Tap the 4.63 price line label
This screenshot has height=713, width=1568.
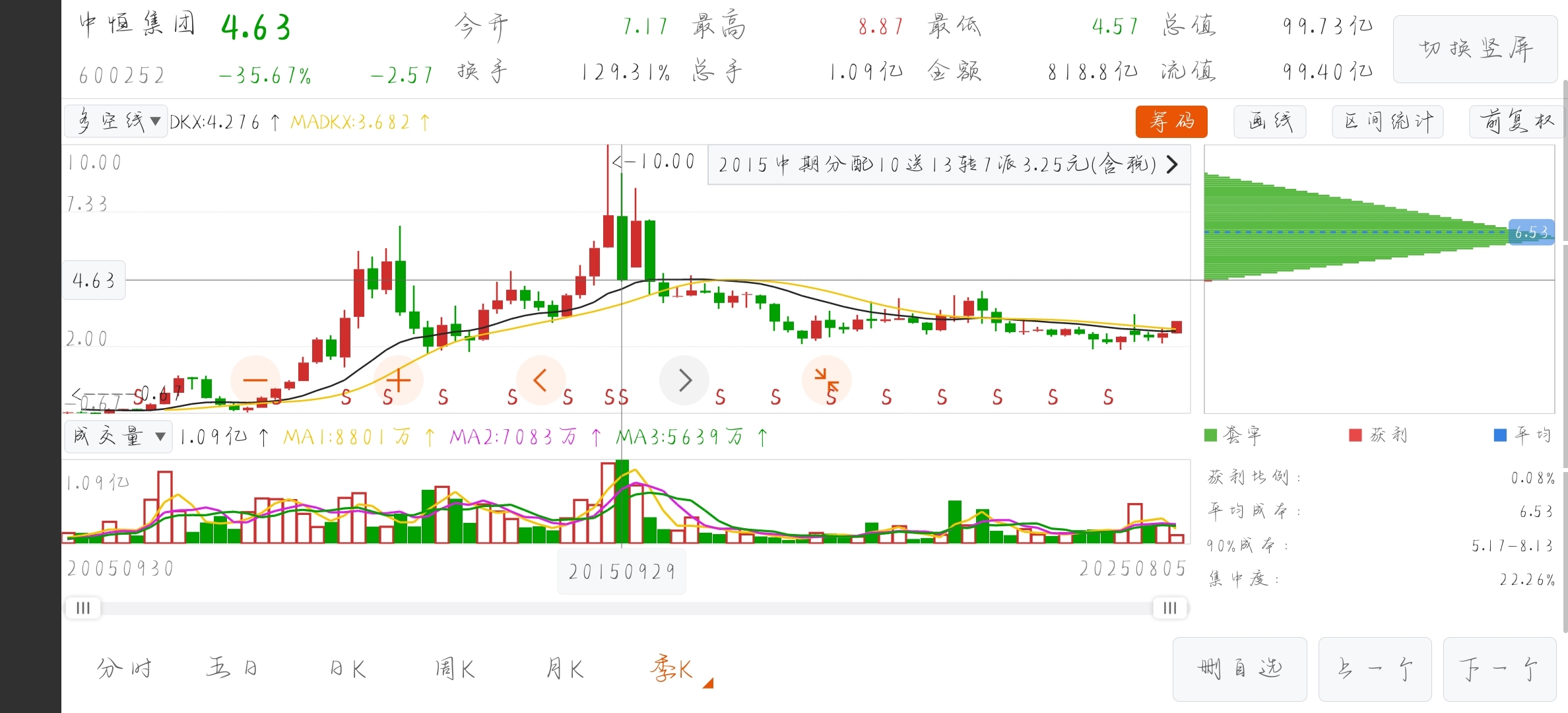[94, 281]
